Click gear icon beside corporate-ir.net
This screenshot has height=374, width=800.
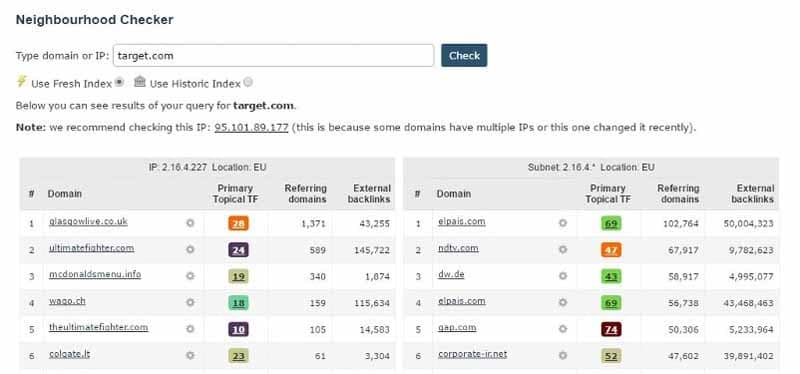point(563,355)
